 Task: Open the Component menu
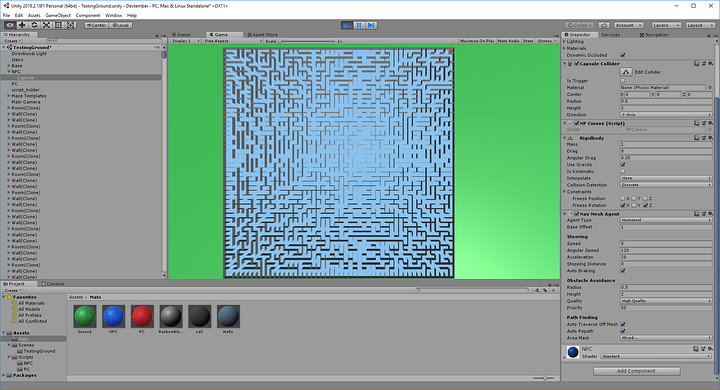[x=88, y=15]
